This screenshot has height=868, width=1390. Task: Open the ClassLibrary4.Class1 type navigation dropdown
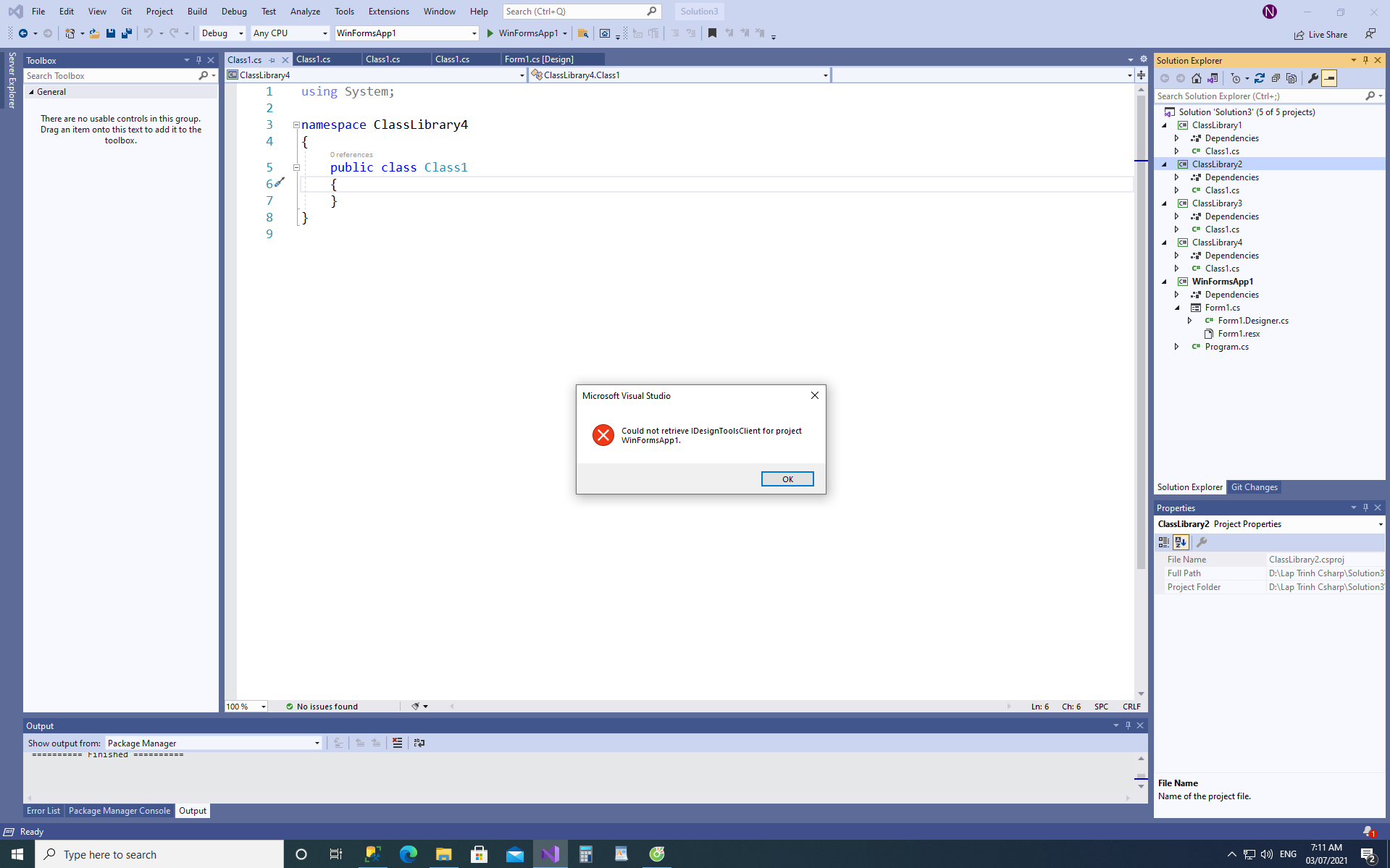679,75
